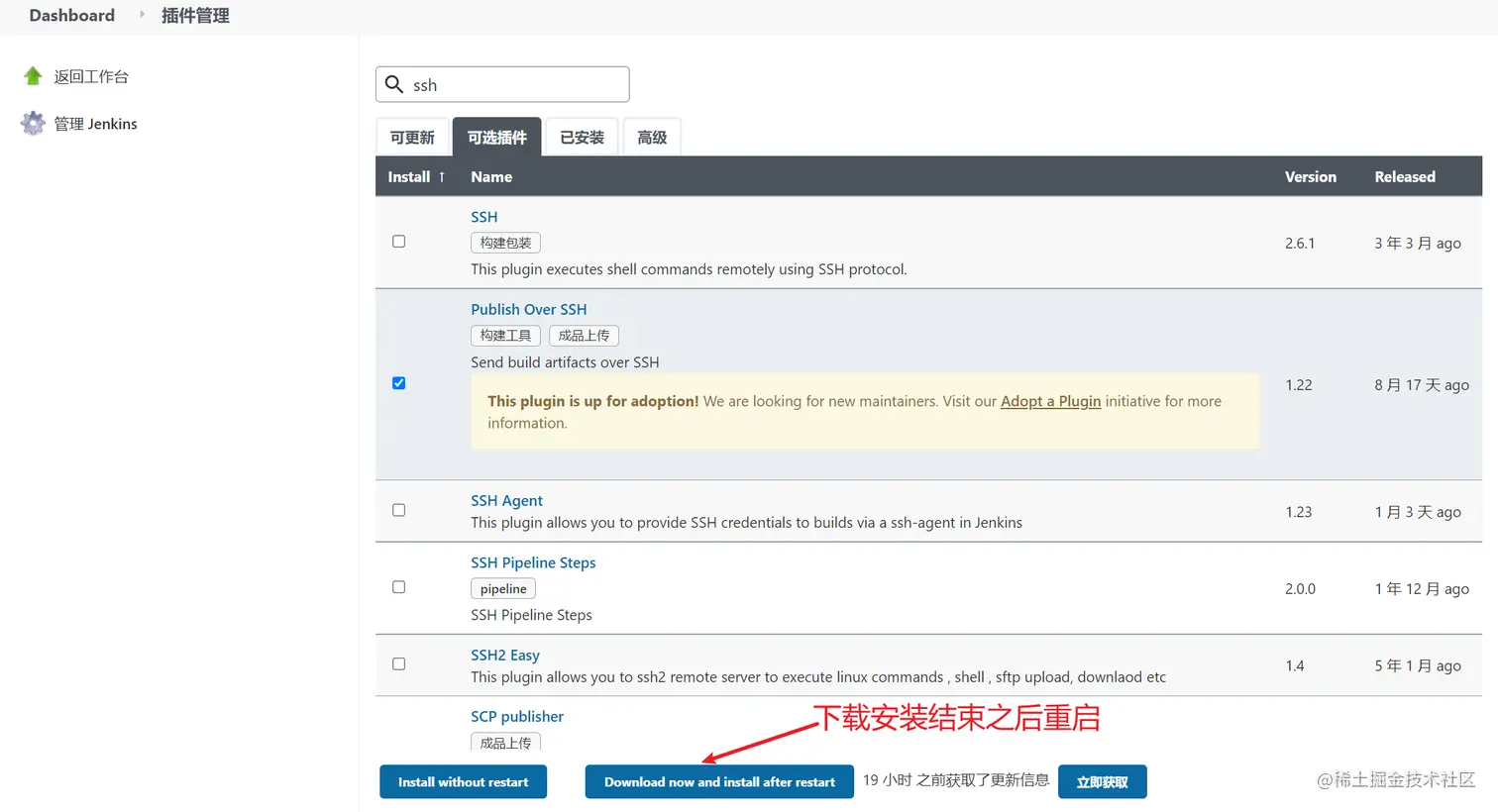The height and width of the screenshot is (812, 1498).
Task: Click the SSH plugin description about shell commands
Action: [689, 269]
